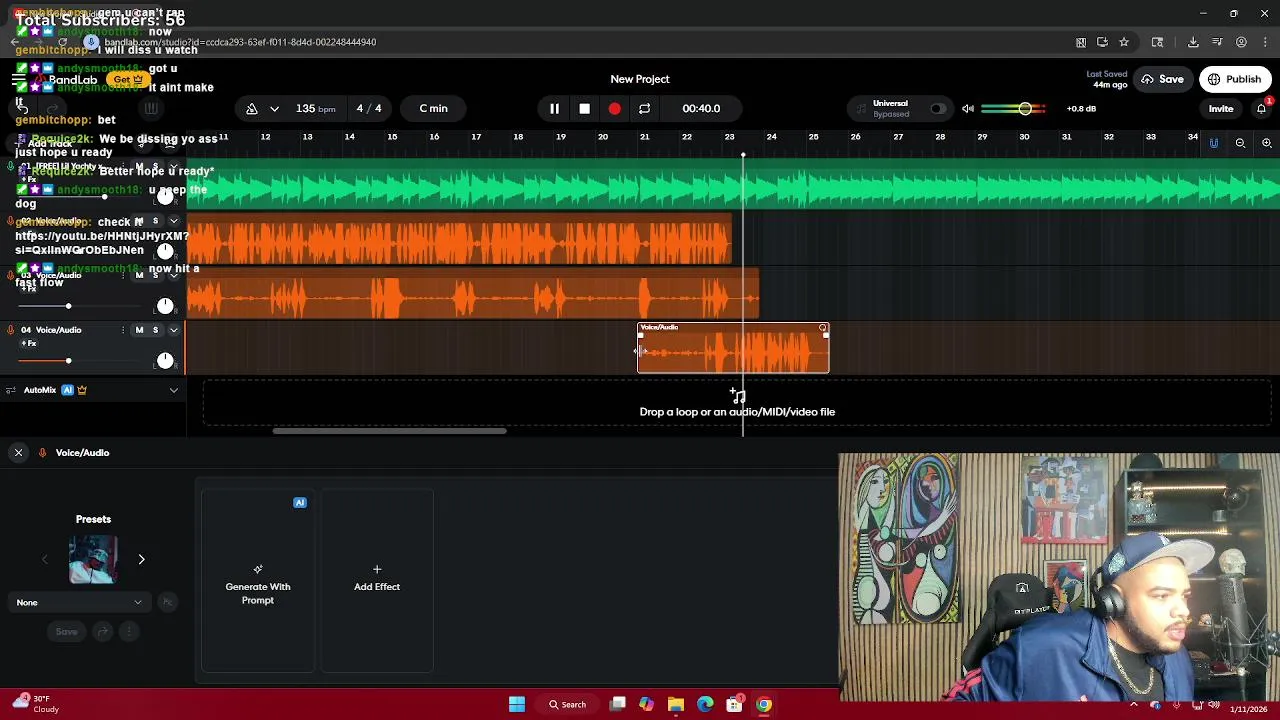Toggle the metronome icon

pos(252,108)
